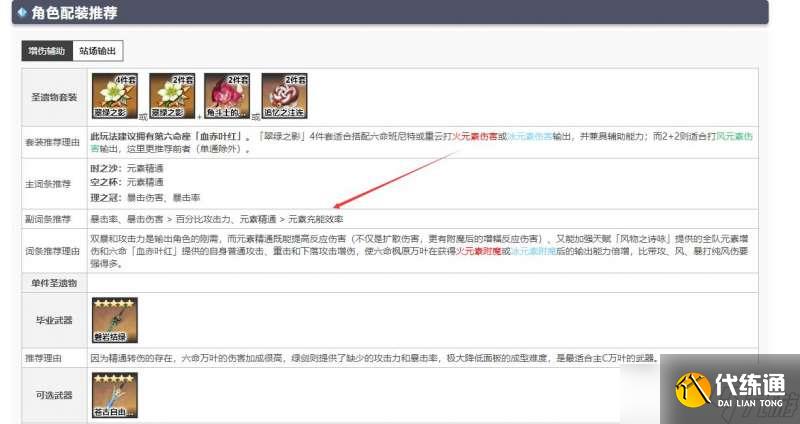The height and width of the screenshot is (424, 800).
Task: Click the bold 此玩法建议拥有第六命座 sentence
Action: (171, 136)
